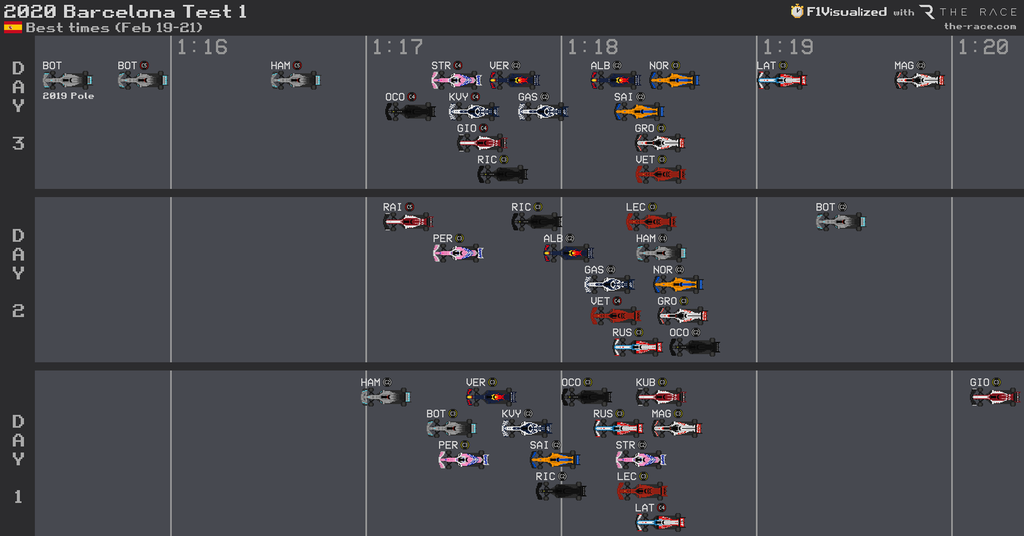
Task: Click Ocon's black Renault on Day 3
Action: click(410, 112)
